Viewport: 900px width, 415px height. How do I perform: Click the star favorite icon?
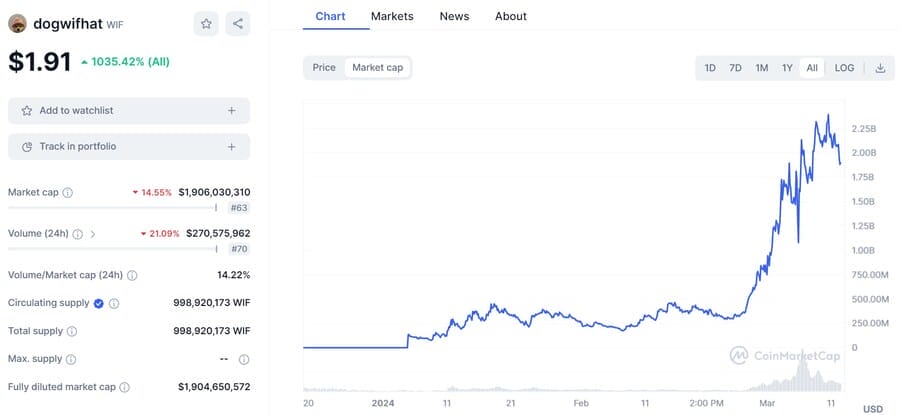pos(206,23)
